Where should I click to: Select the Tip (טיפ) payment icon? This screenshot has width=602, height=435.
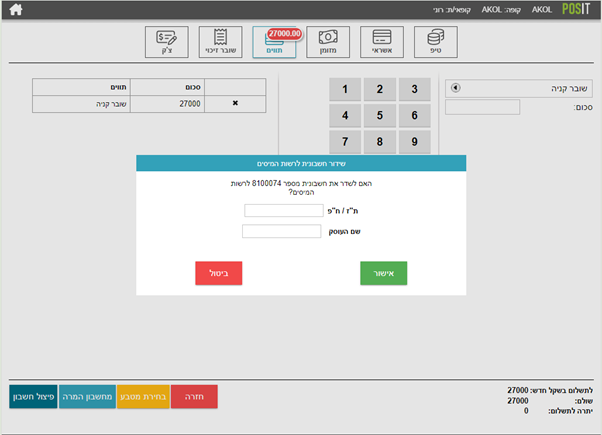pyautogui.click(x=435, y=40)
